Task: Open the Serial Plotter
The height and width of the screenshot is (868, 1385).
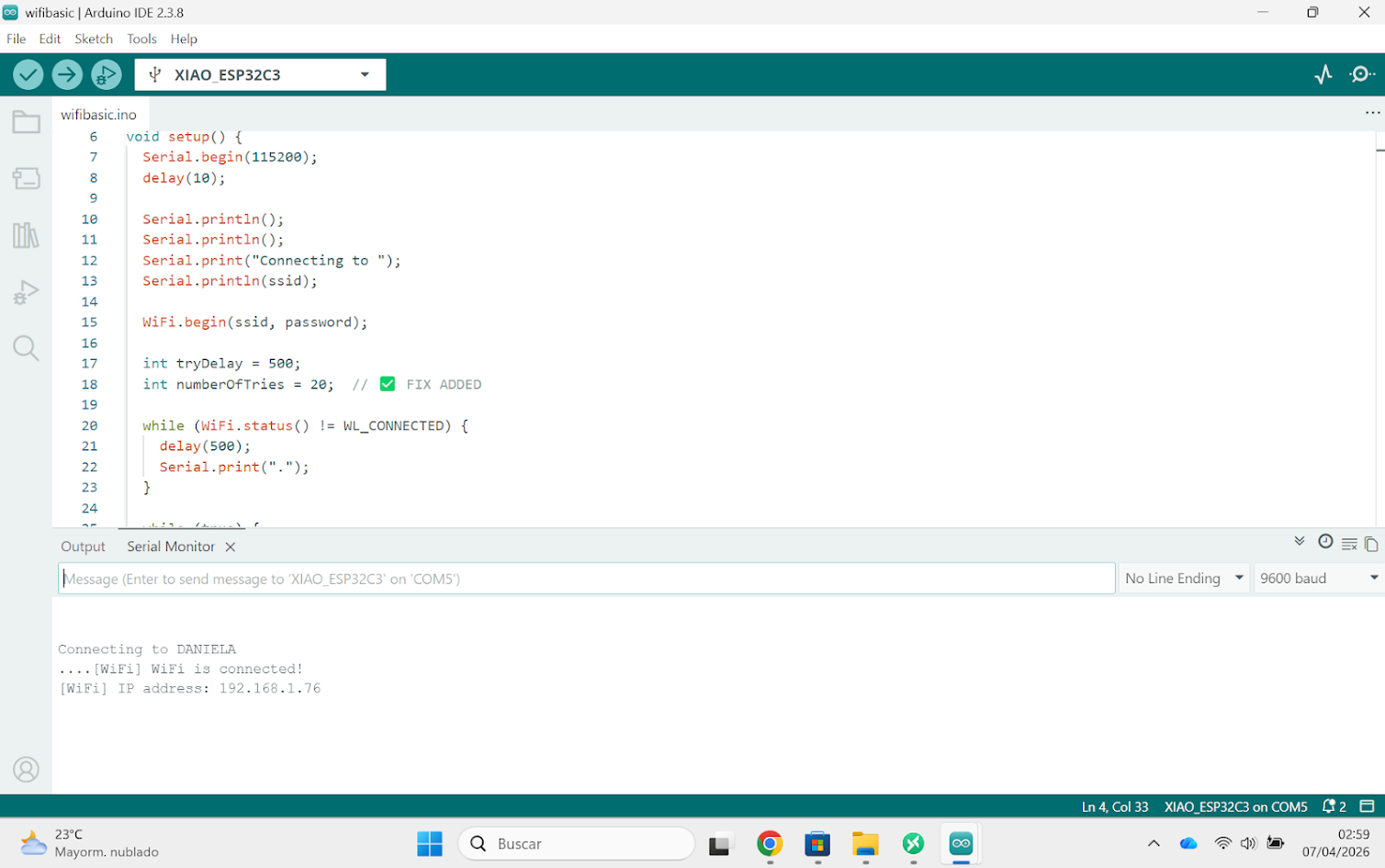Action: tap(1323, 74)
